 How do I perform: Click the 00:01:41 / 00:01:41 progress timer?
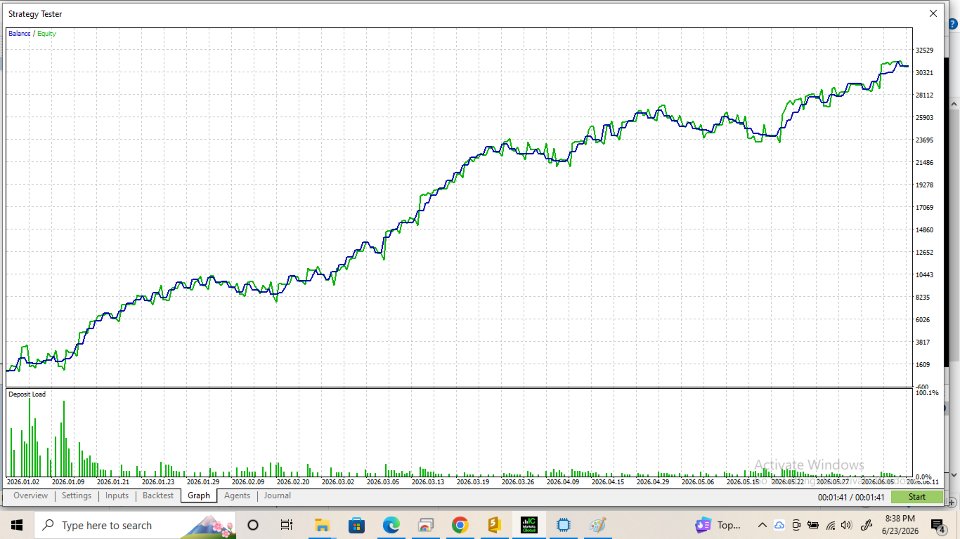pyautogui.click(x=851, y=497)
